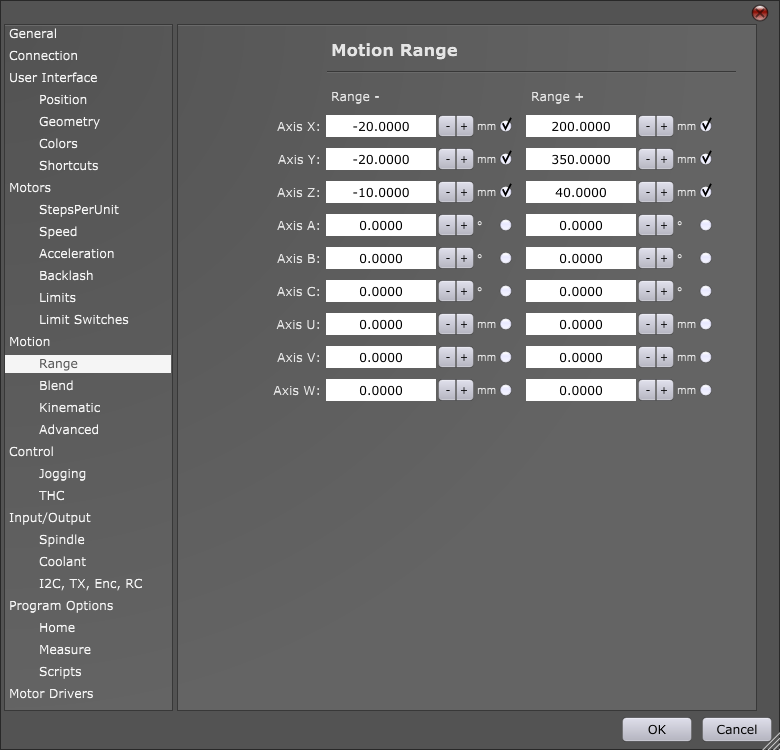Decrease Axis Z Range - with minus button
The image size is (780, 750).
pyautogui.click(x=447, y=192)
